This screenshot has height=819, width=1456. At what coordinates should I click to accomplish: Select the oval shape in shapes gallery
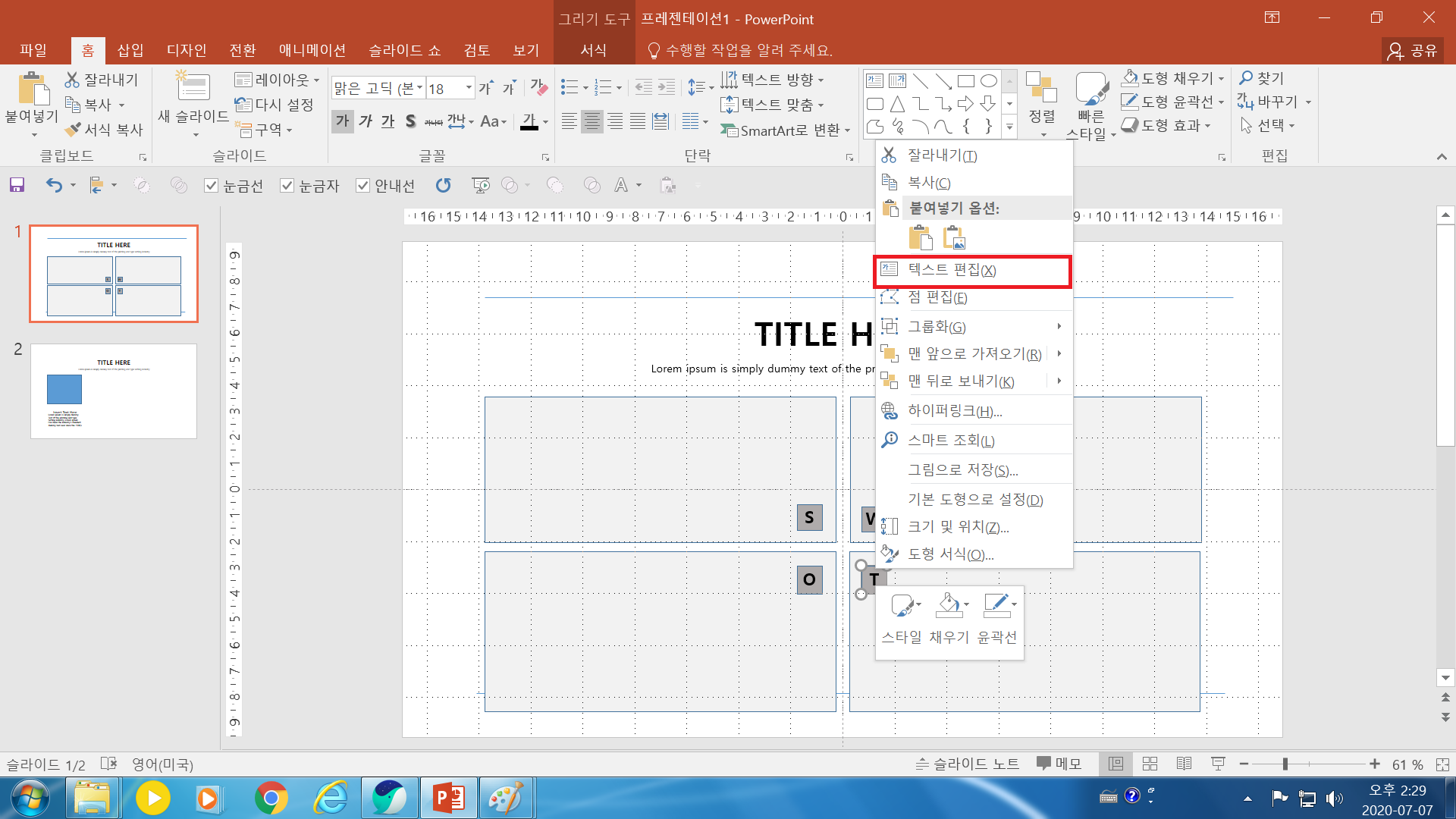[x=988, y=81]
